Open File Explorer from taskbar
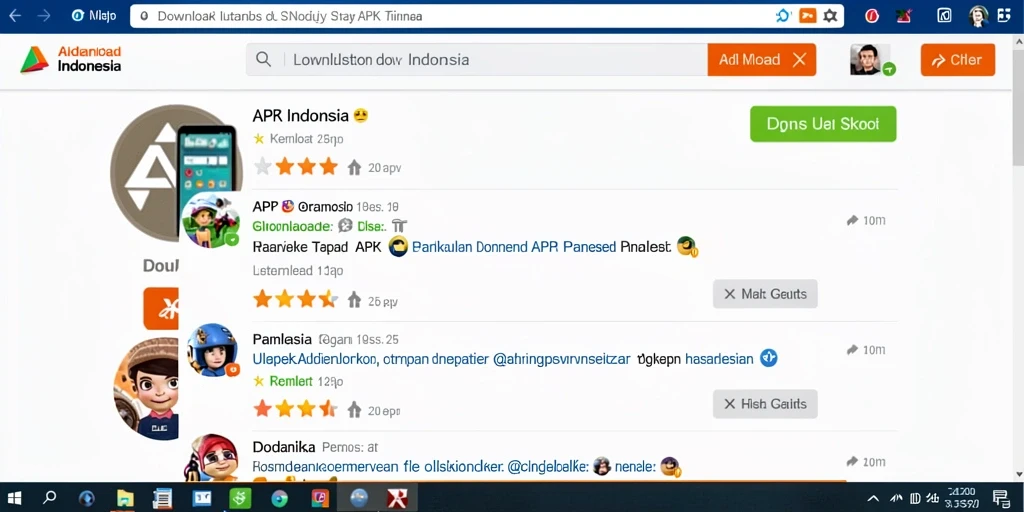Viewport: 1024px width, 512px height. click(125, 498)
